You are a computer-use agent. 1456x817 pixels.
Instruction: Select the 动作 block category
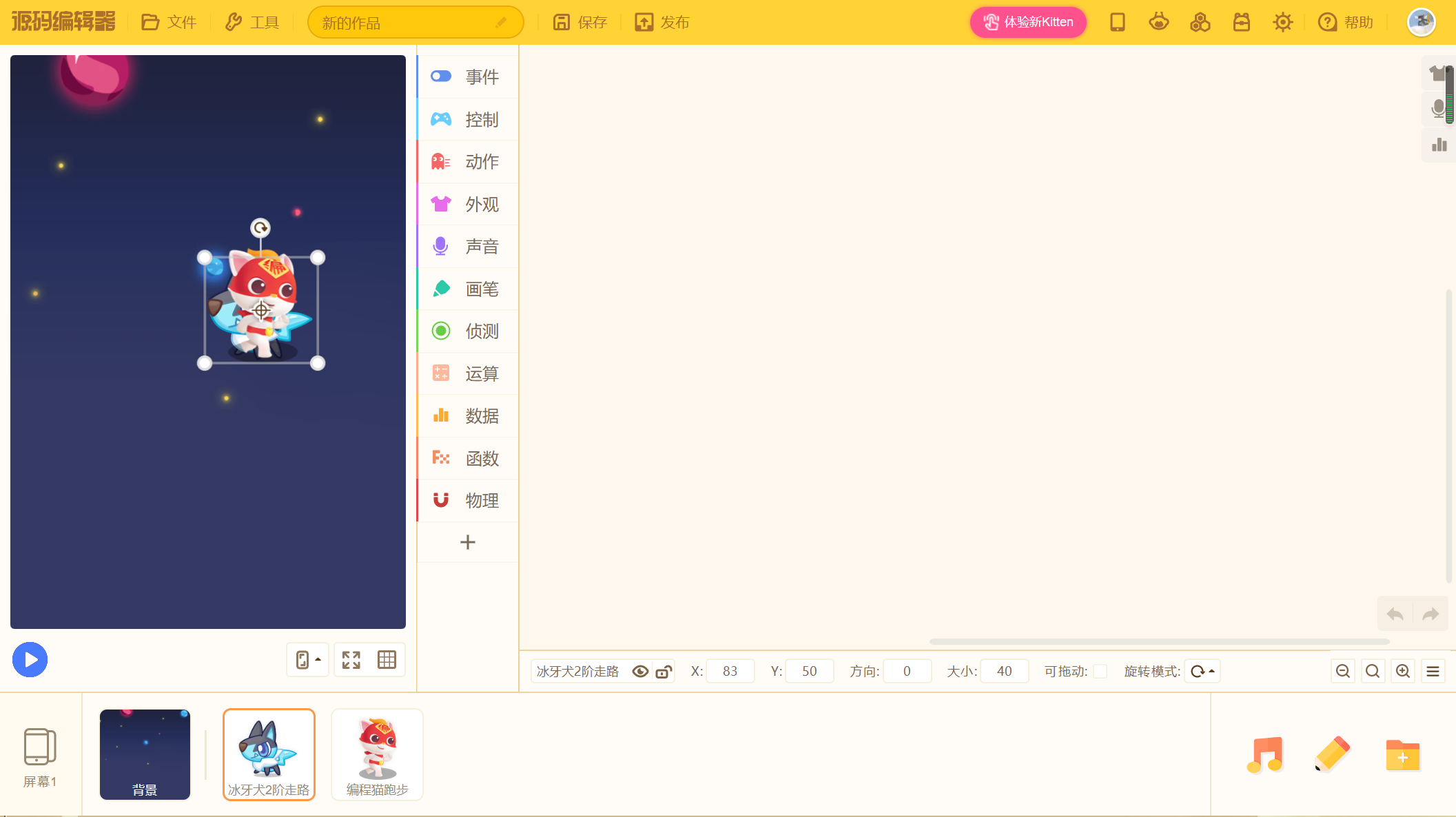[468, 161]
